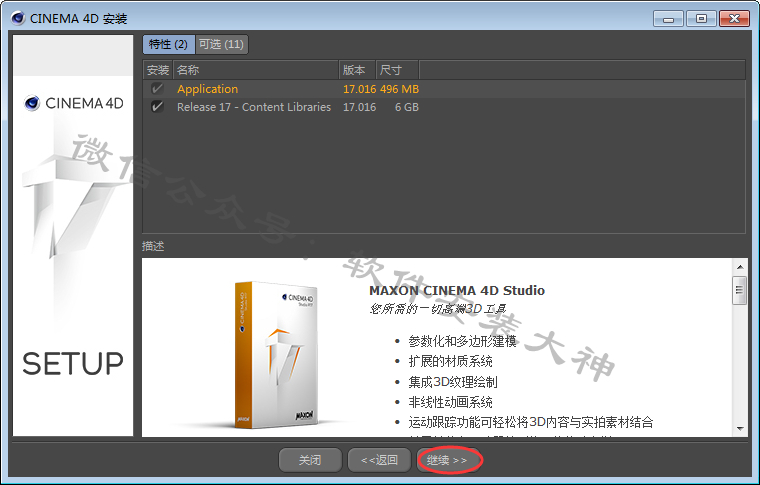Screen dimensions: 760x485
Task: Select the Application row name
Action: [207, 89]
